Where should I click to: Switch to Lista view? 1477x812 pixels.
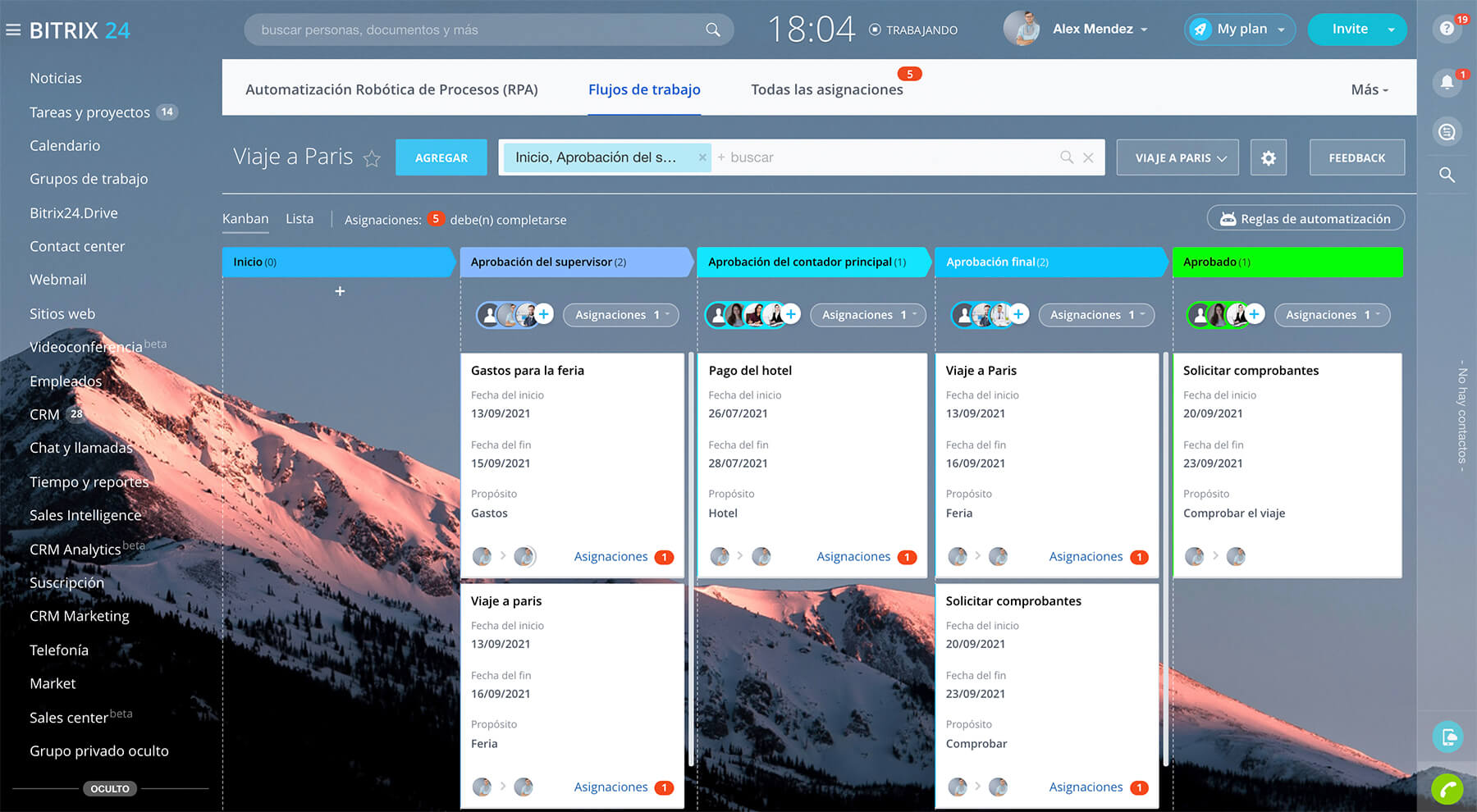pos(300,219)
